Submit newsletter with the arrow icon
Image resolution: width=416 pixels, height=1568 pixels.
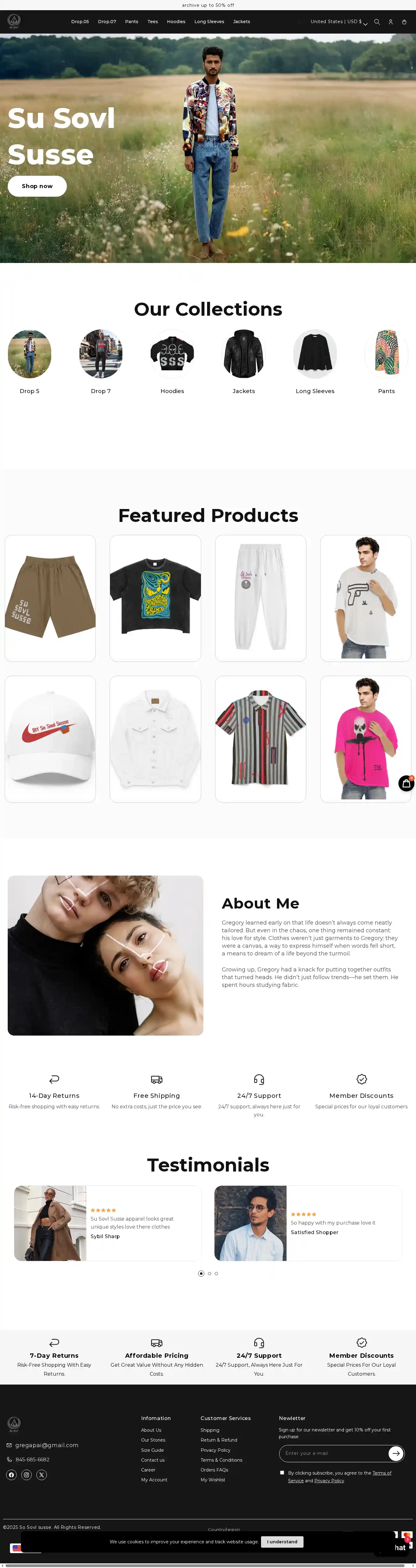point(396,1454)
